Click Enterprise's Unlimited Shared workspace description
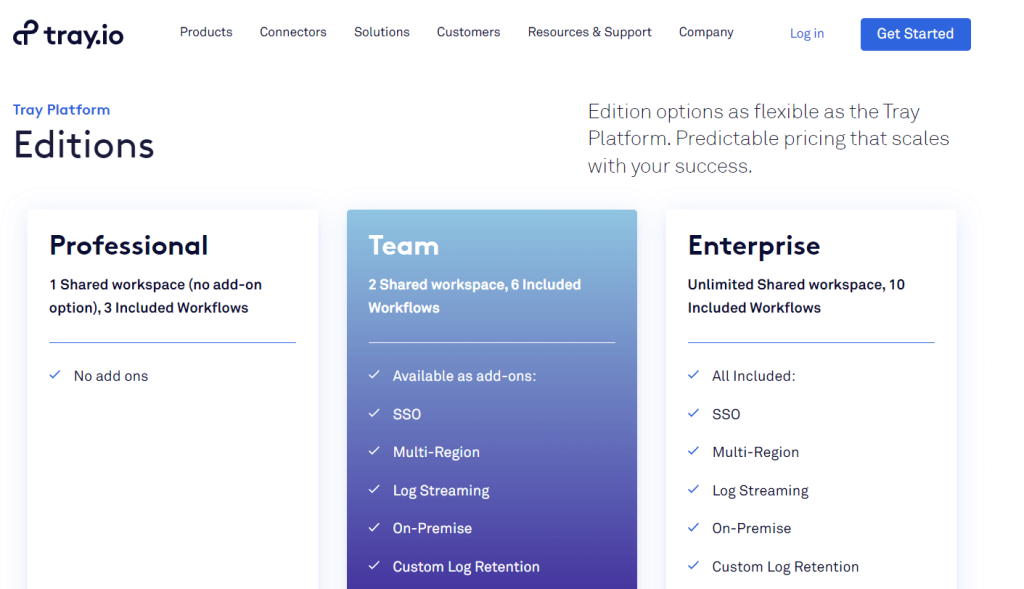 (796, 296)
